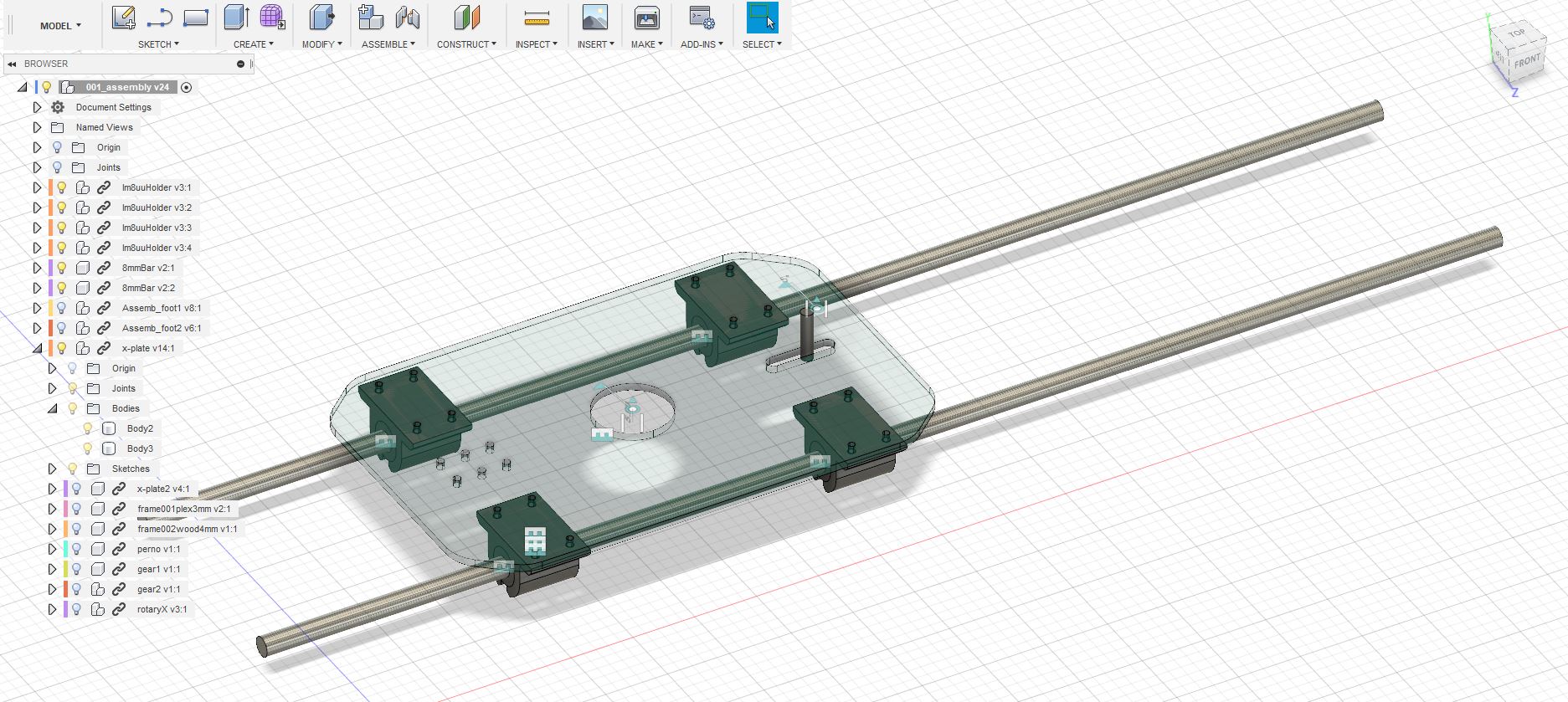
Task: Open the ASSEMBLE menu
Action: click(x=388, y=44)
